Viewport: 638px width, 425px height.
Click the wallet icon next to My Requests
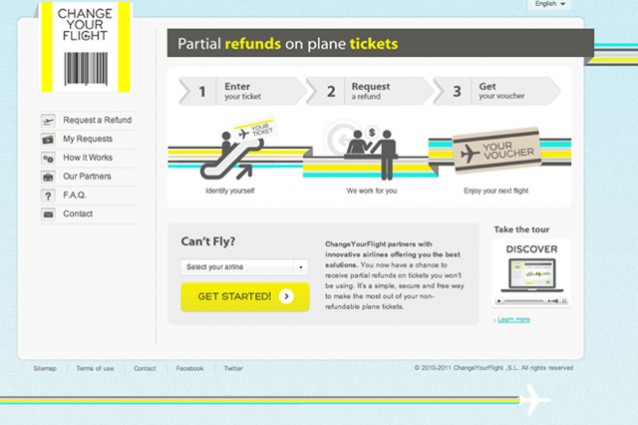[x=48, y=139]
